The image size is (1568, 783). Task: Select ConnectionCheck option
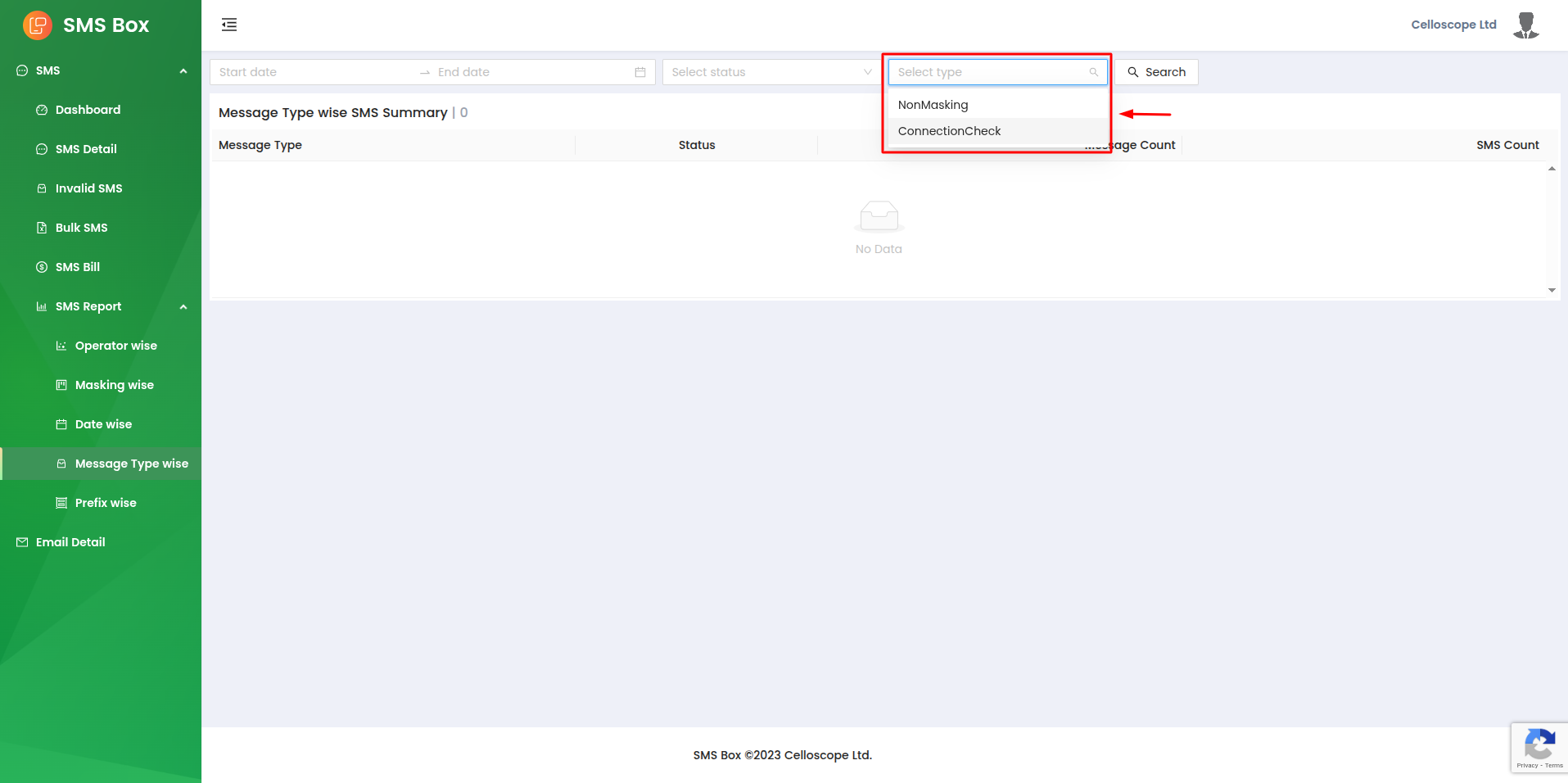[949, 131]
